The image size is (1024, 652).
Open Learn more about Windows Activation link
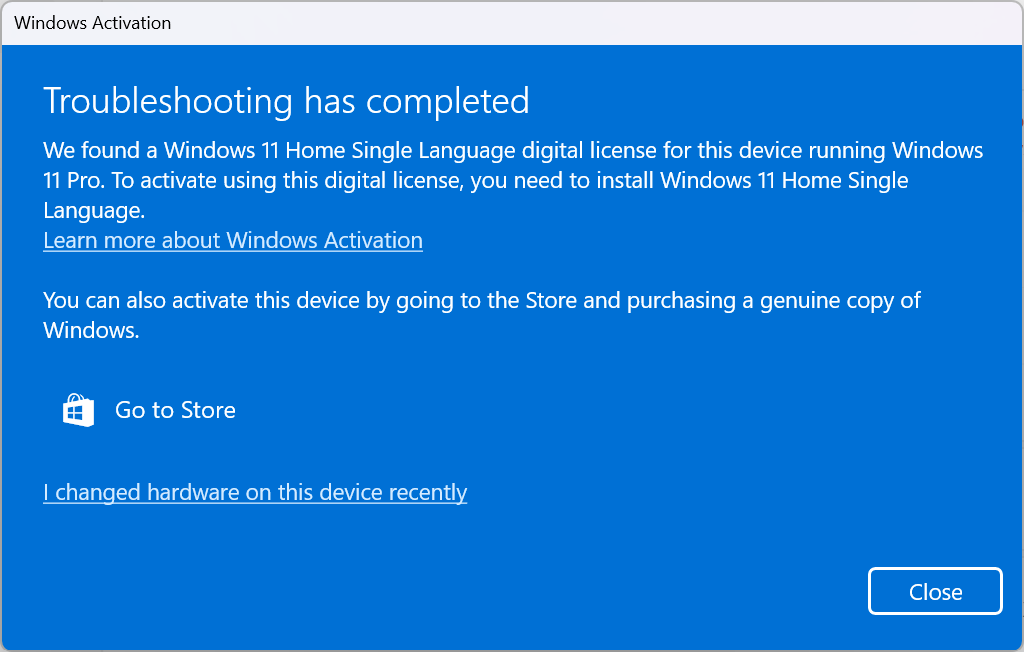click(x=233, y=240)
